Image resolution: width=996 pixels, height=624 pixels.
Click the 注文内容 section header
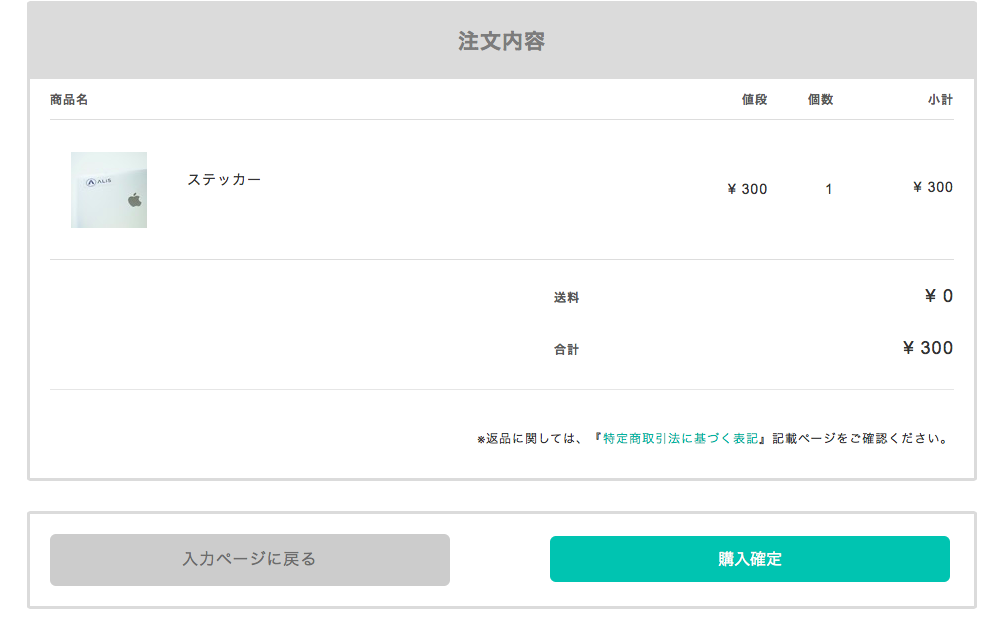coord(501,41)
